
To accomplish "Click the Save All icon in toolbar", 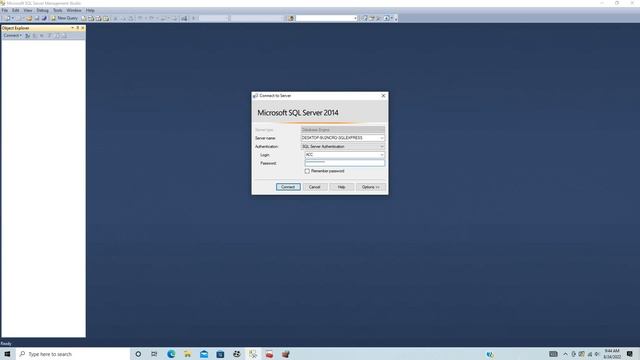I will point(44,18).
